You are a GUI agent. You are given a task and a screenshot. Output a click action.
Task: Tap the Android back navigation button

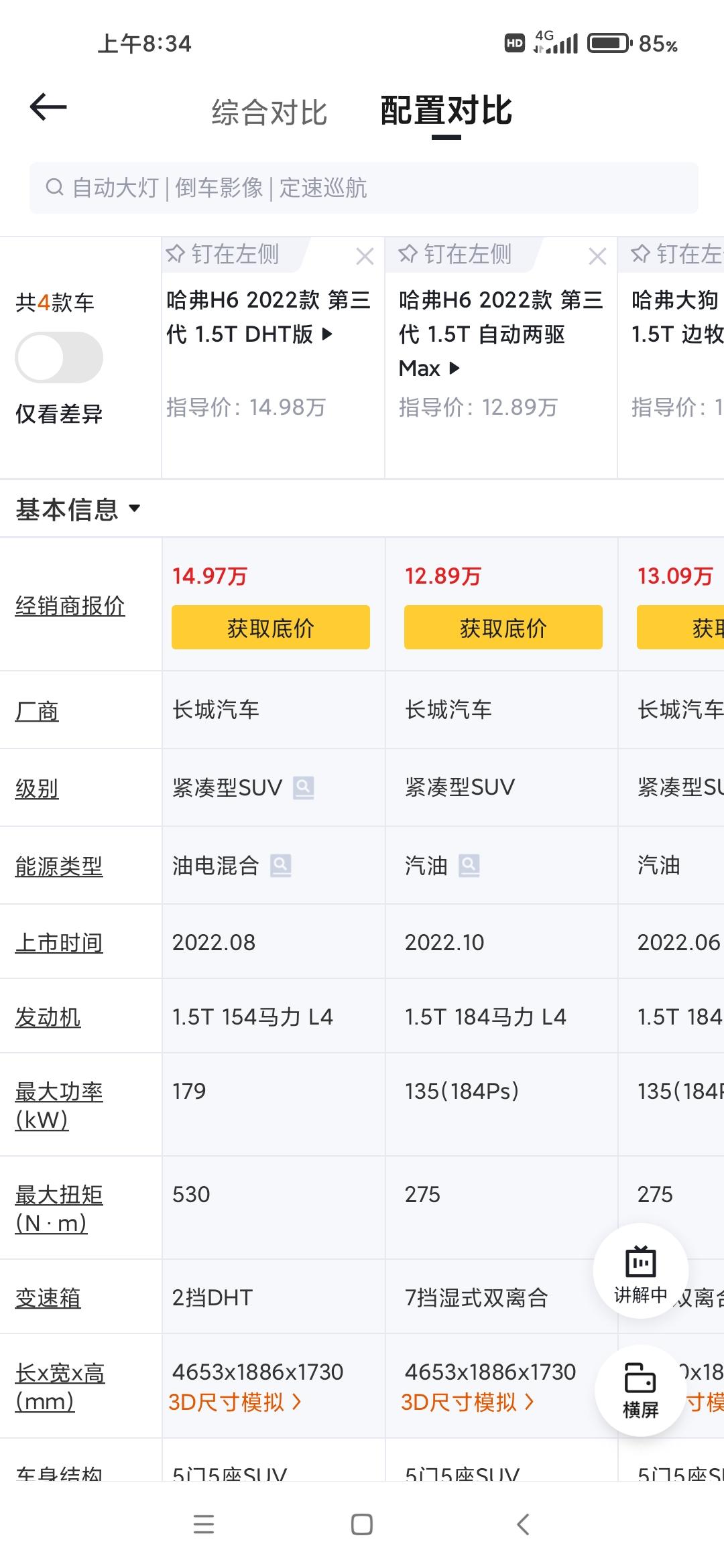(524, 1524)
